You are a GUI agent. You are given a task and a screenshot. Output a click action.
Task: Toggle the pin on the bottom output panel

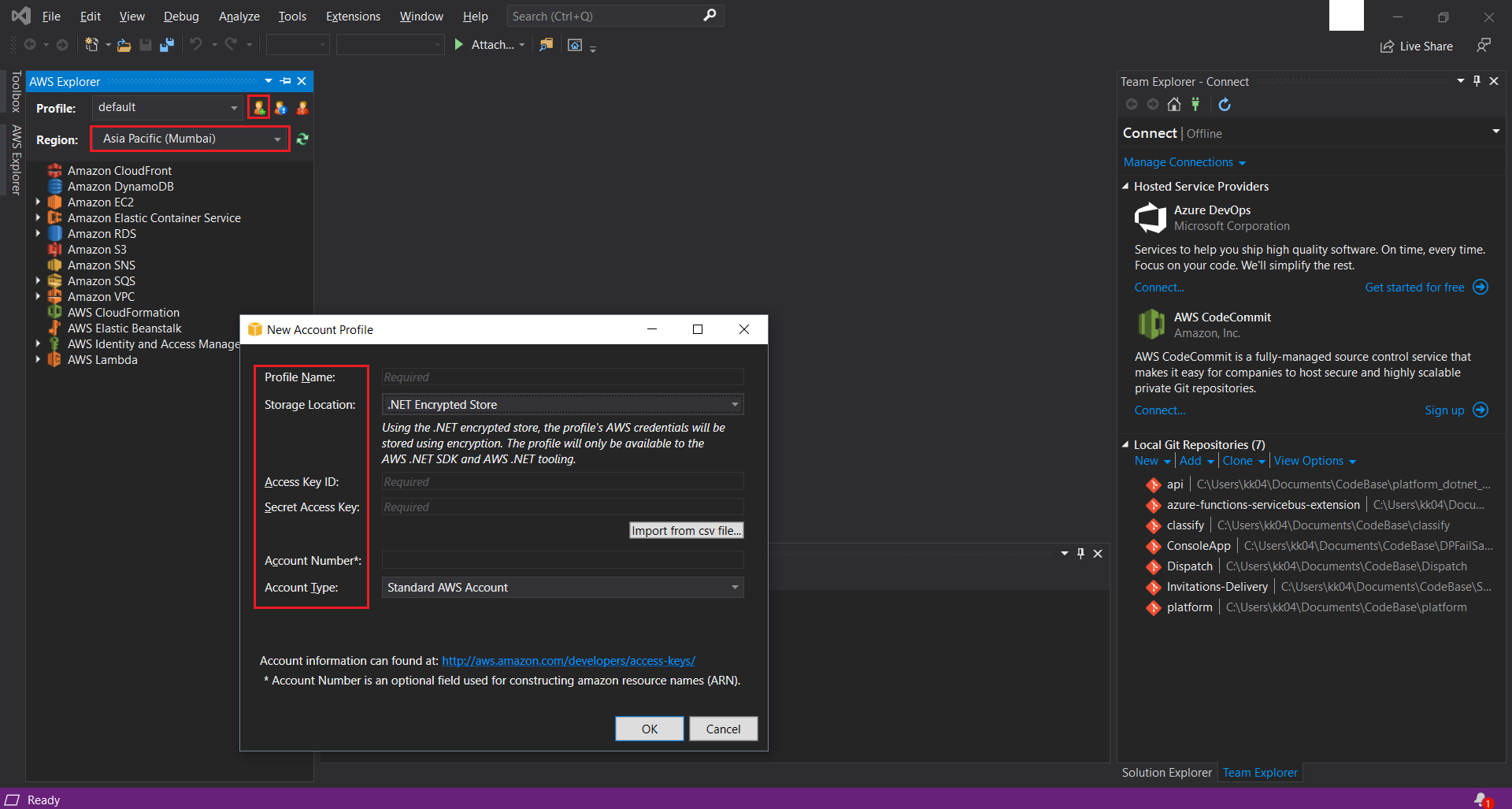1081,554
